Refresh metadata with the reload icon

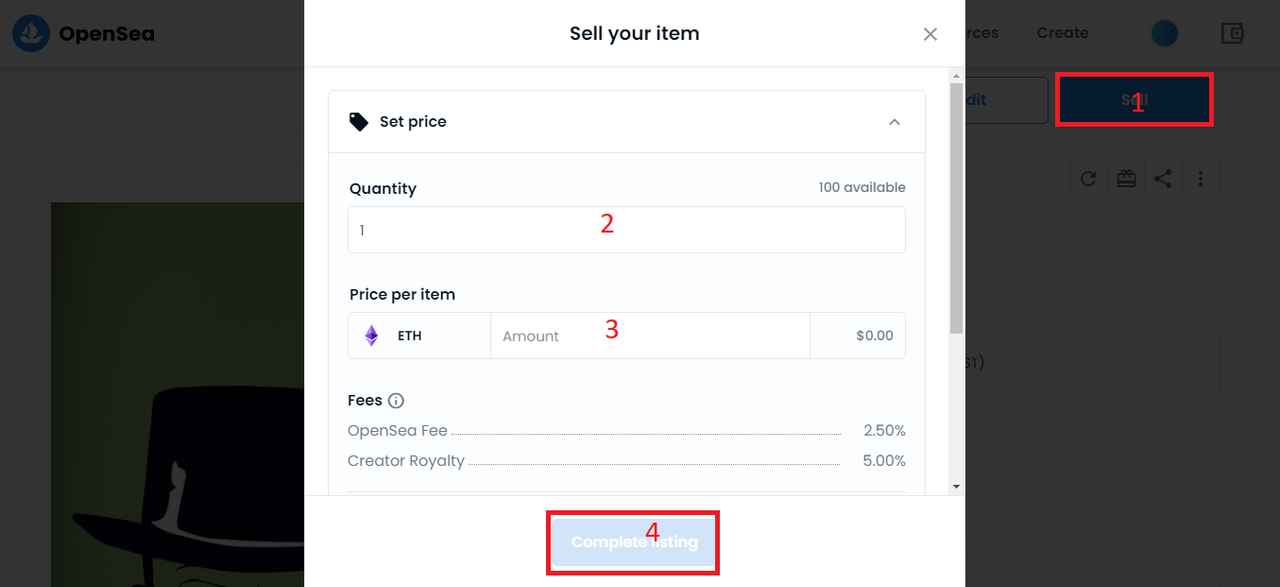tap(1089, 179)
